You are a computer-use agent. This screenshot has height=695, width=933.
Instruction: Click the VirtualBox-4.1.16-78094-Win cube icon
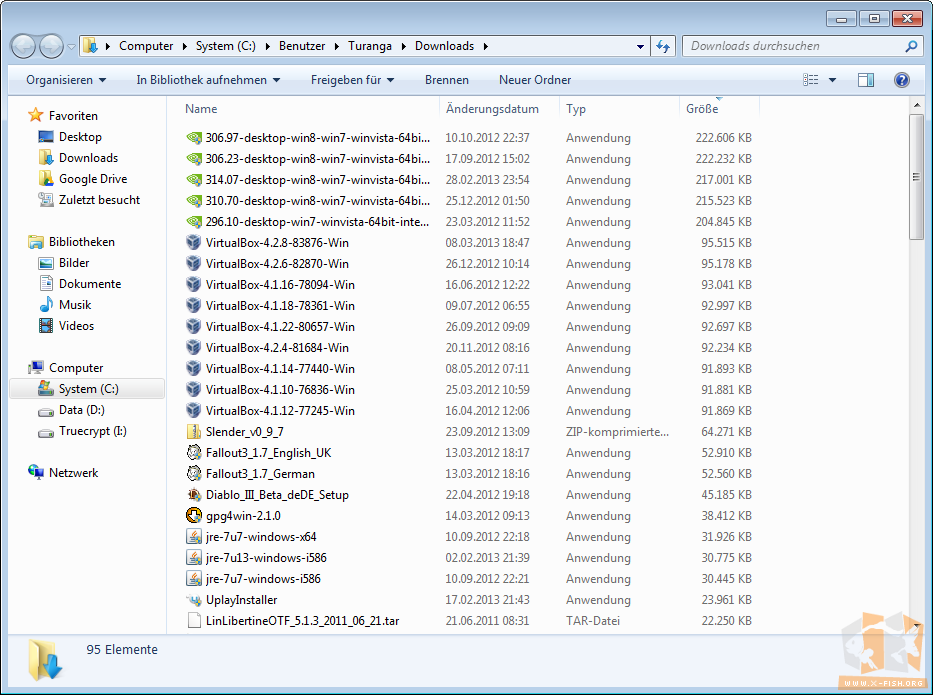pyautogui.click(x=193, y=284)
